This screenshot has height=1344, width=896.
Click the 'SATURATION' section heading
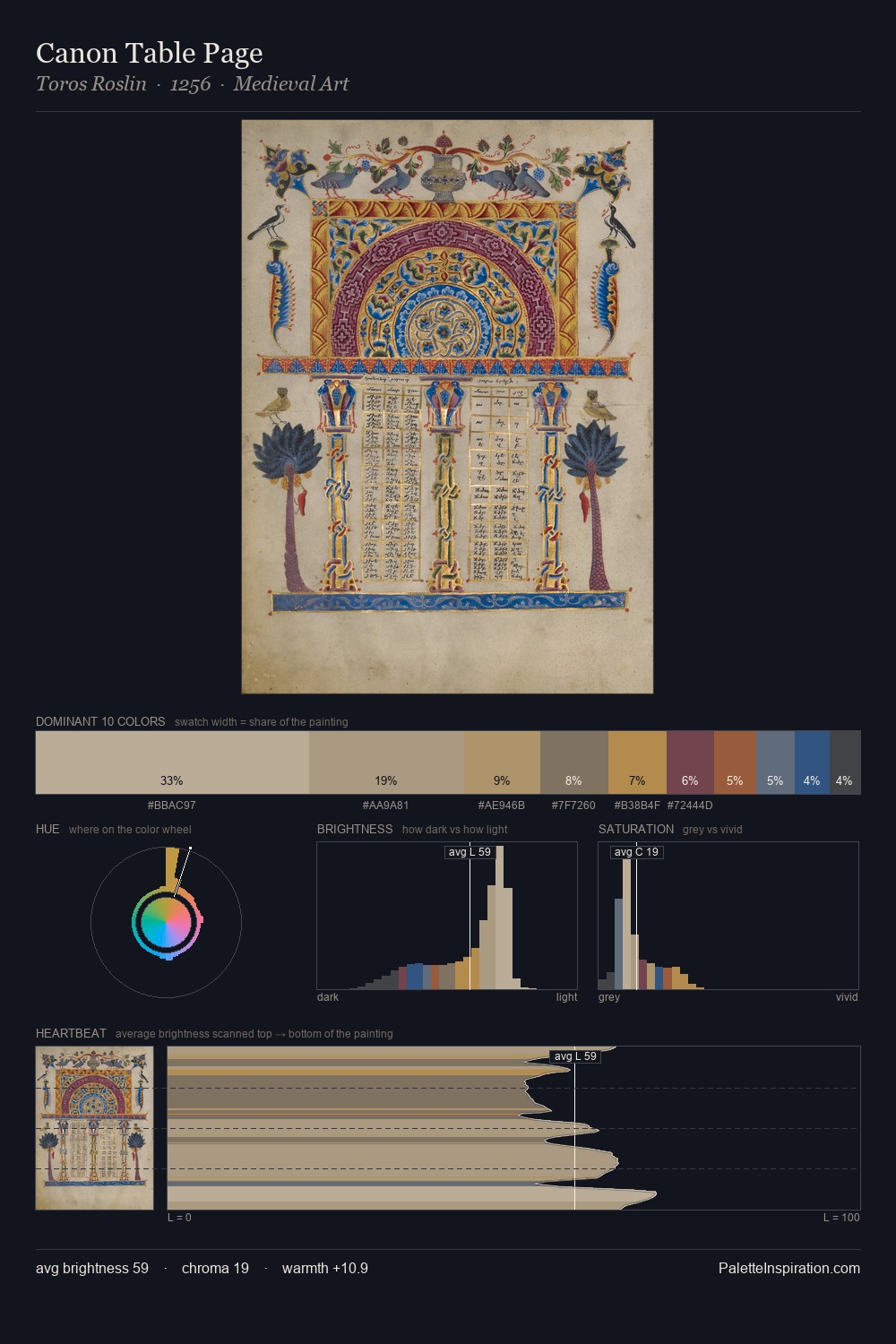click(636, 829)
